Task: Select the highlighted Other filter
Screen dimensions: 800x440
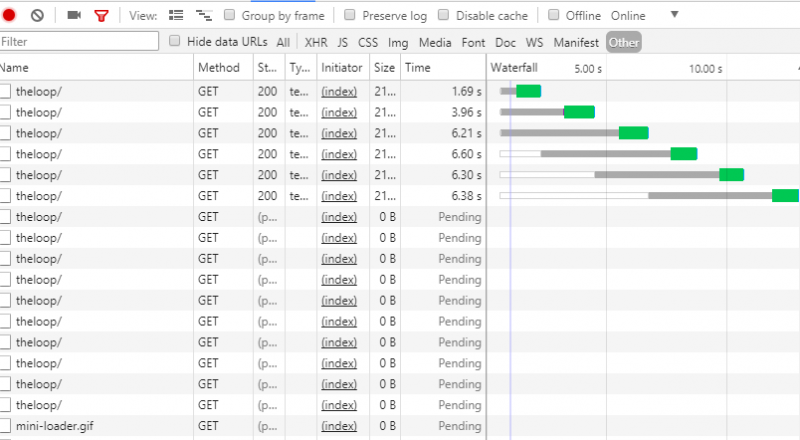Action: click(623, 42)
